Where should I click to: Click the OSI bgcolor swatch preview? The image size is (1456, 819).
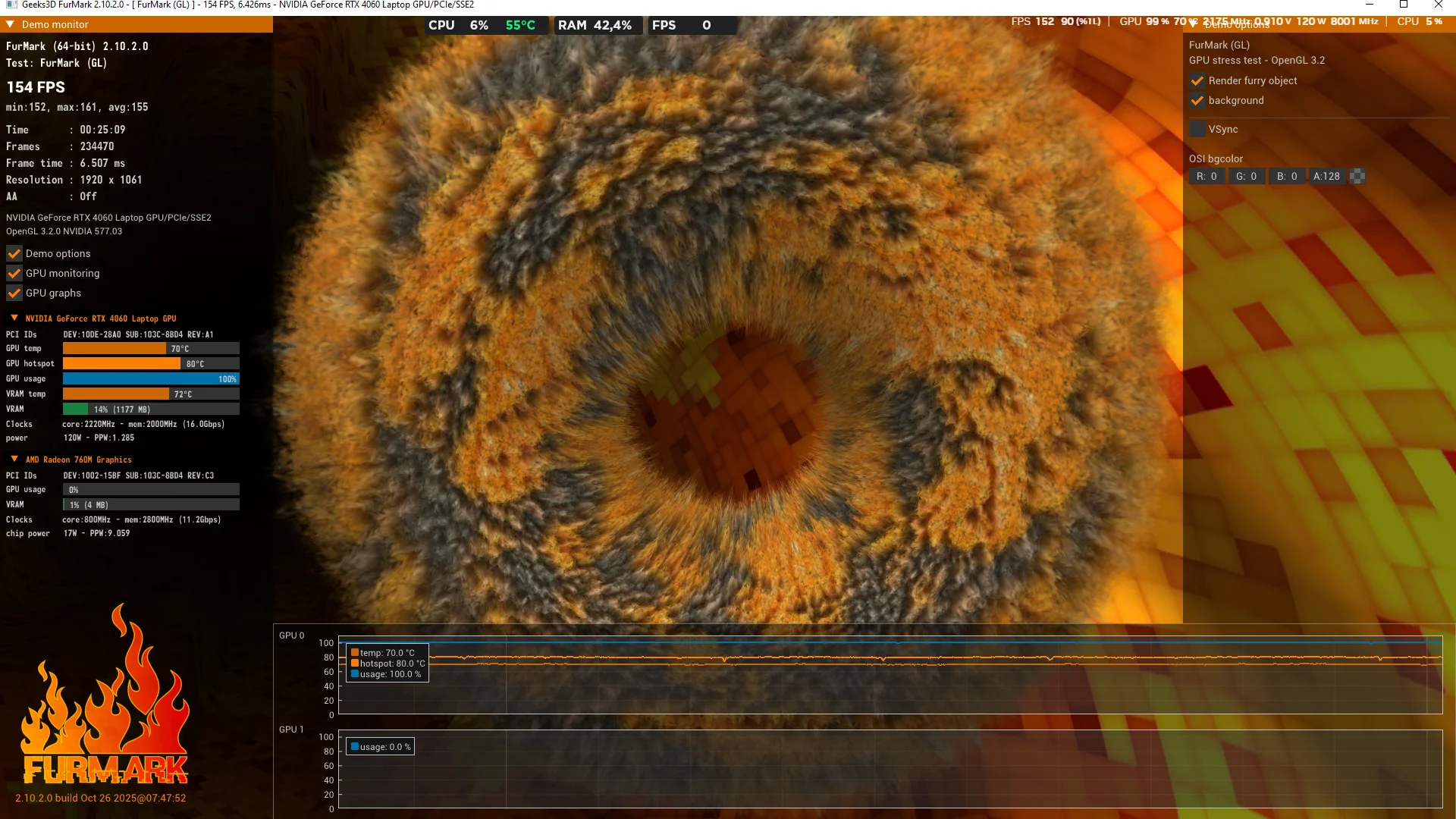pyautogui.click(x=1357, y=176)
